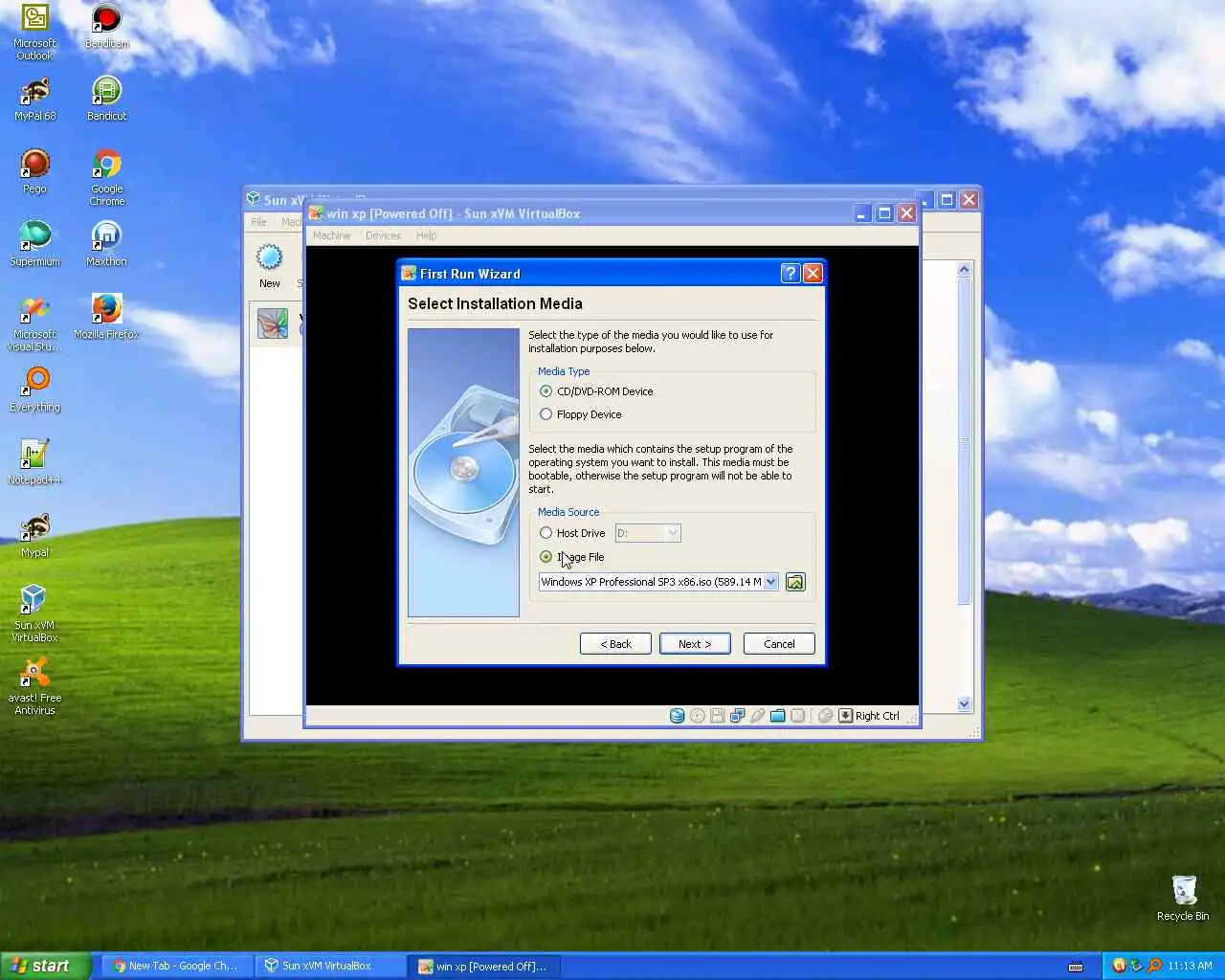Click the 11:13 AM taskbar clock
Viewport: 1225px width, 980px height.
1190,966
